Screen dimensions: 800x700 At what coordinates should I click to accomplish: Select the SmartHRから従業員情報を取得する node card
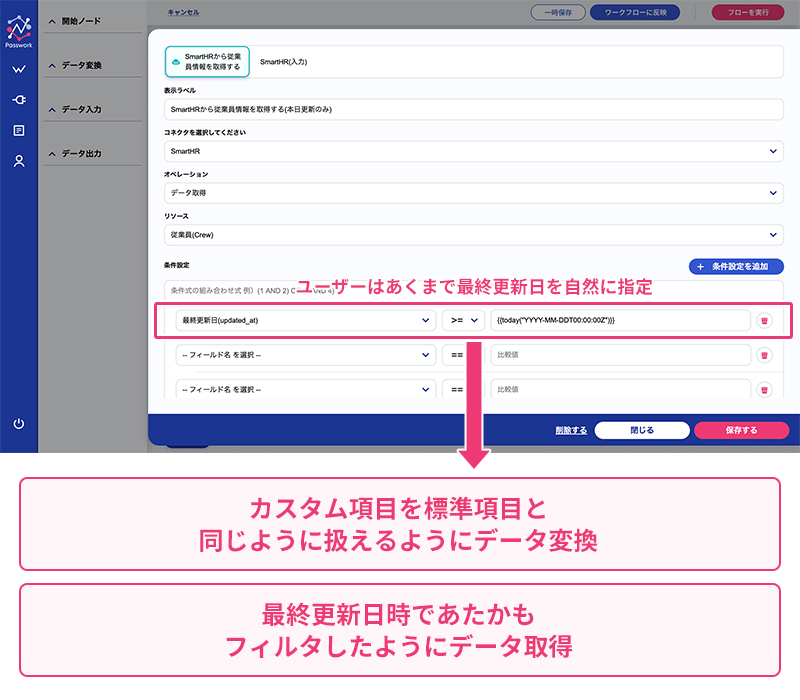pyautogui.click(x=207, y=62)
